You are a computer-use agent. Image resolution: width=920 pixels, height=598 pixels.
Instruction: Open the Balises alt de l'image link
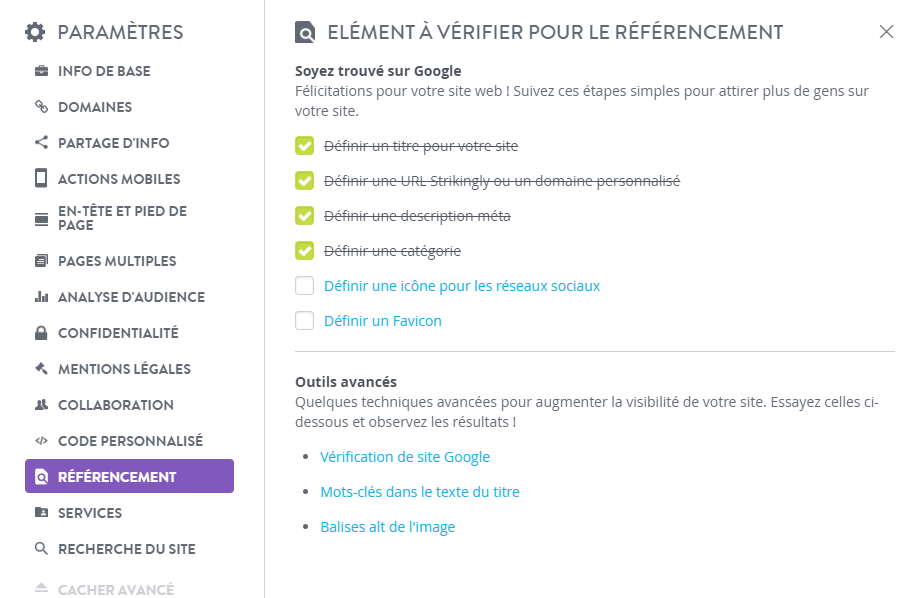point(388,527)
